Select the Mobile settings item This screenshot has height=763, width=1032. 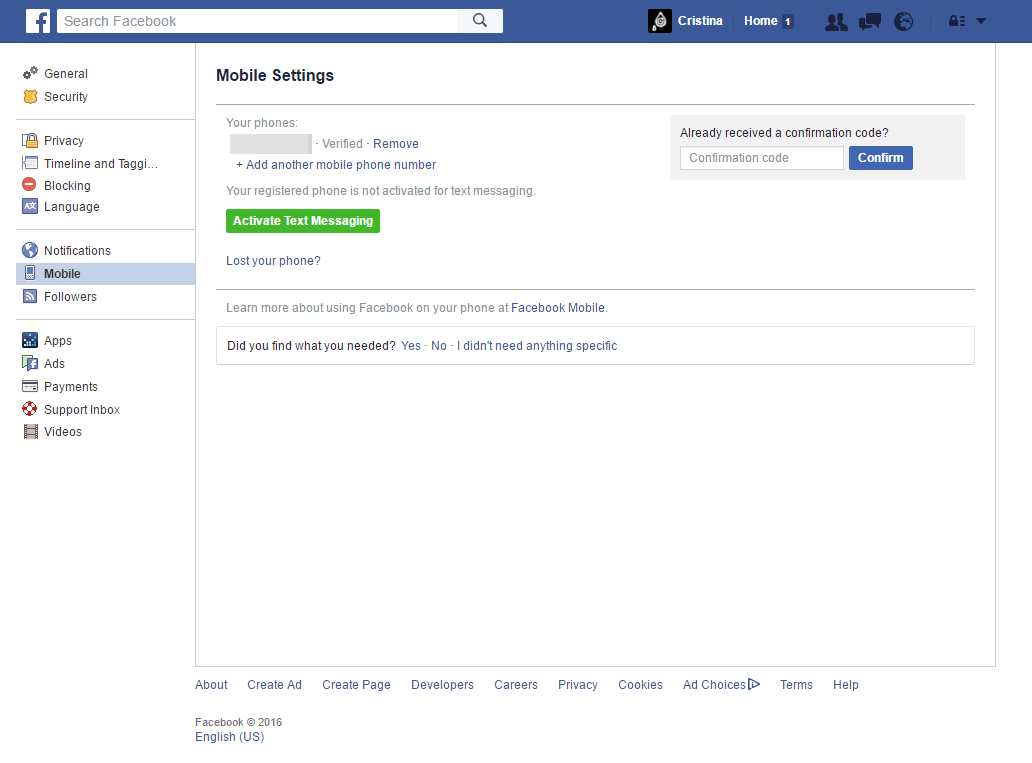[105, 274]
